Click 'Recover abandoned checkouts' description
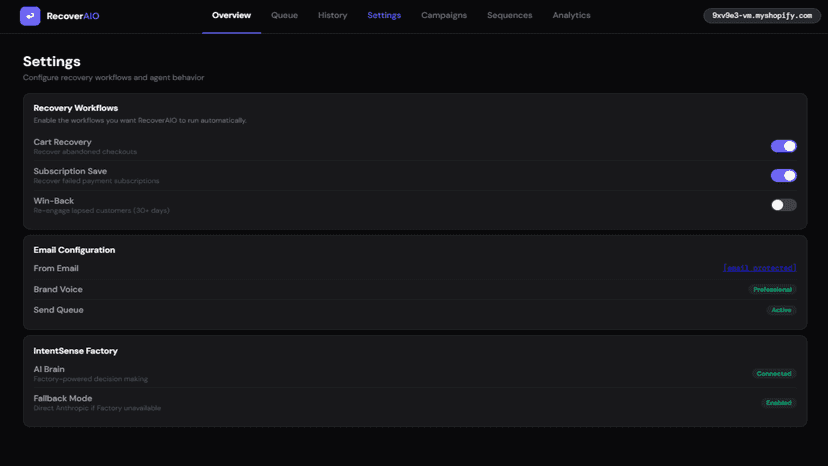This screenshot has width=828, height=466. click(x=85, y=152)
